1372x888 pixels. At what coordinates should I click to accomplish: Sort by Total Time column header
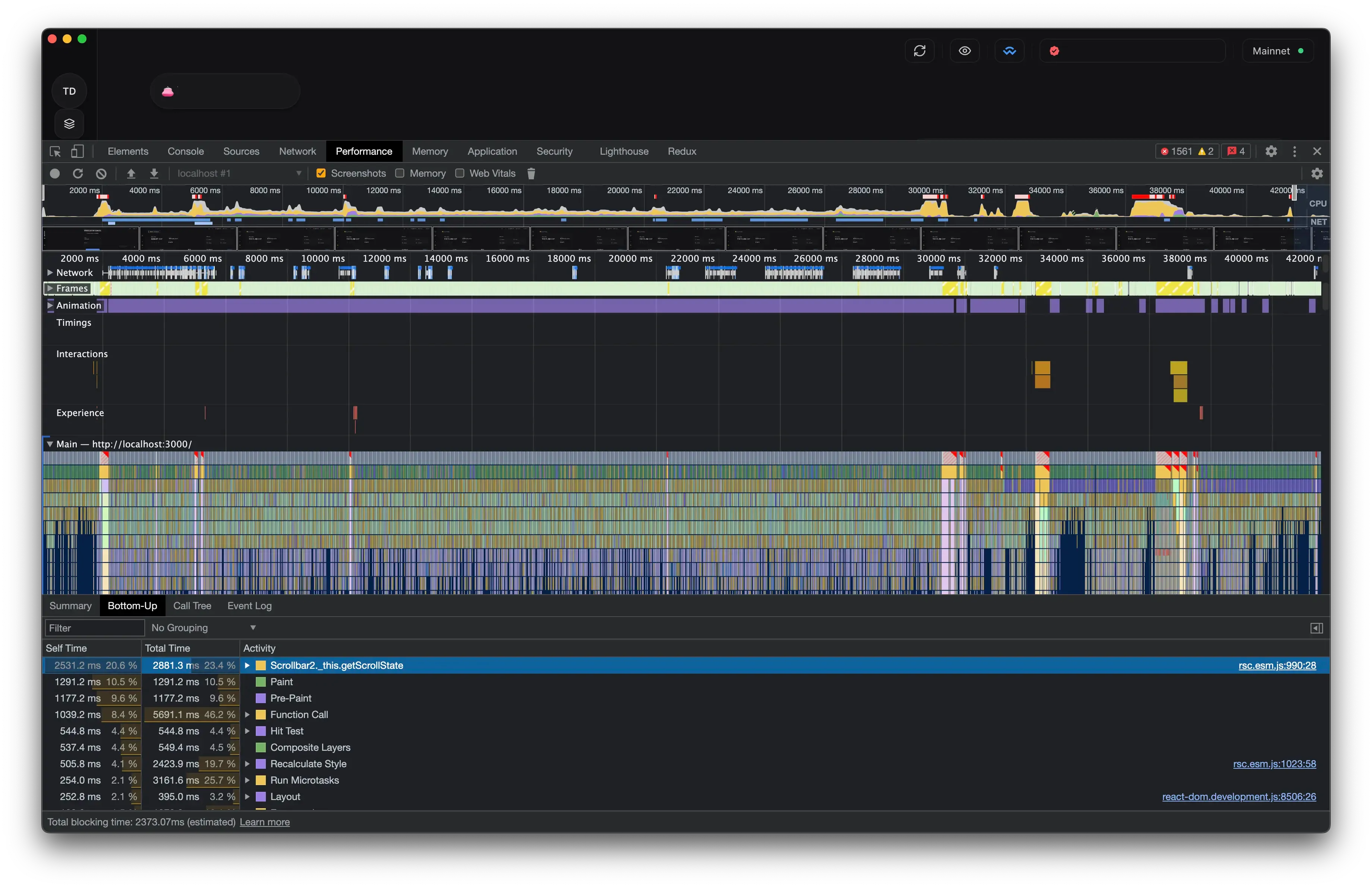click(x=190, y=648)
